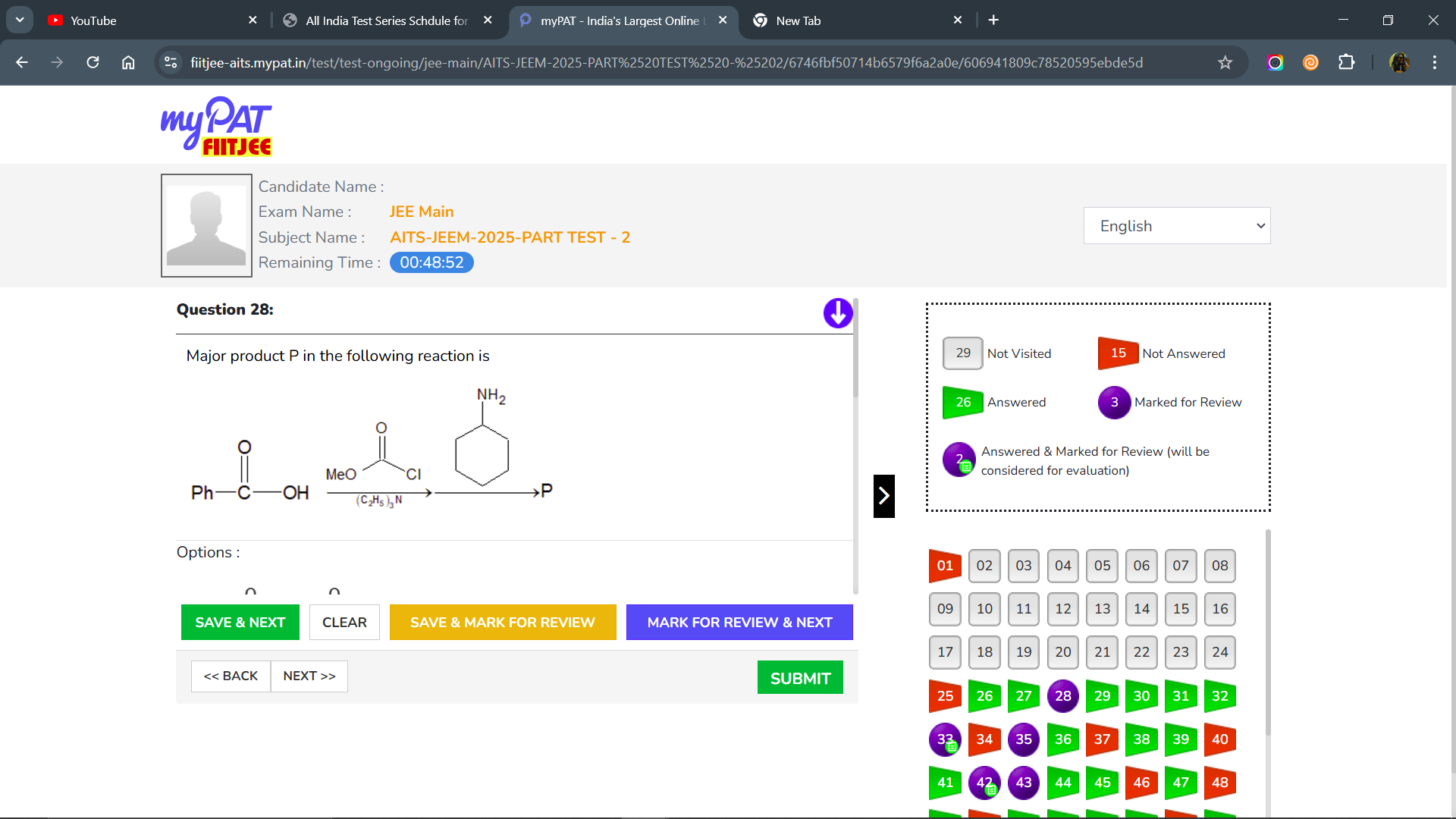Click the URL address bar
The image size is (1456, 819).
(x=667, y=62)
